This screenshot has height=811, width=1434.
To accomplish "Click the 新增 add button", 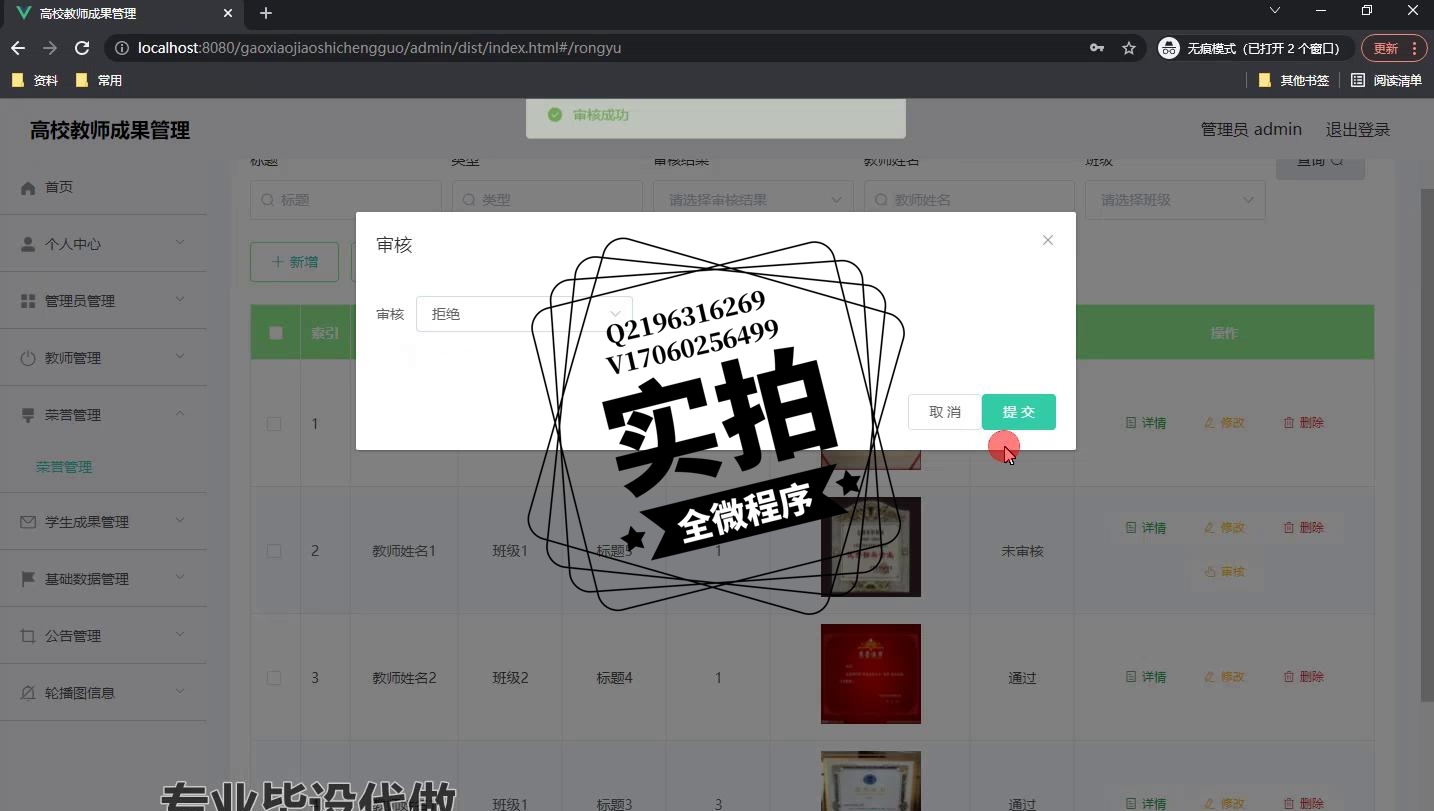I will [294, 262].
